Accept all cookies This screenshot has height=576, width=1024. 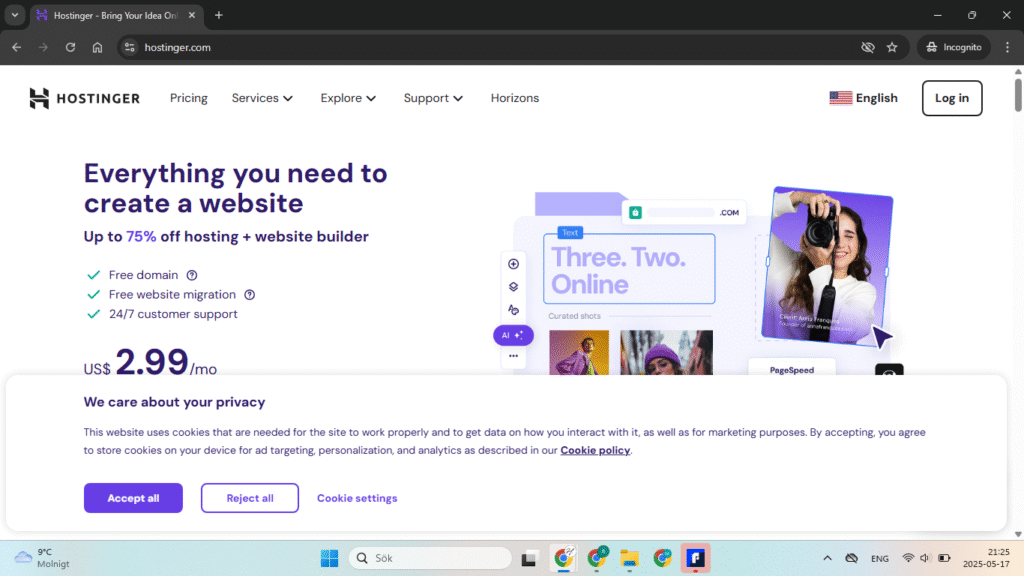coord(133,498)
